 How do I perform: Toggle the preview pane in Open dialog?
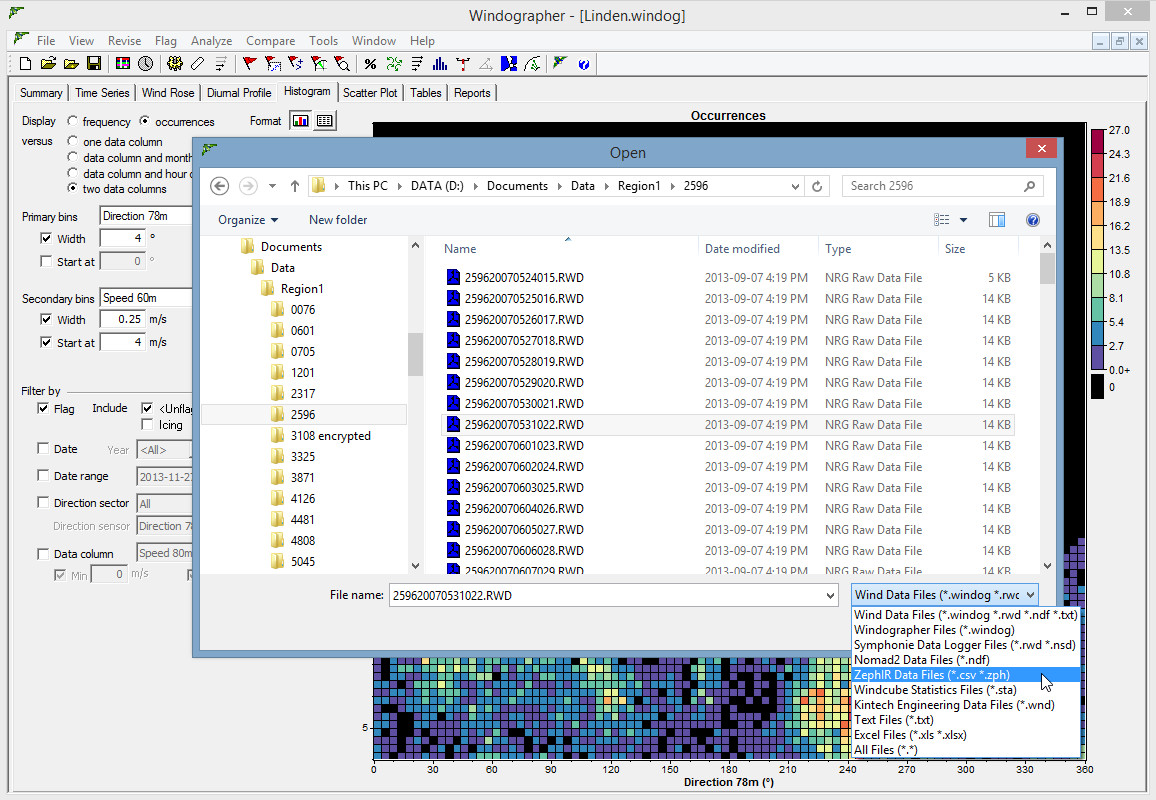pos(997,220)
